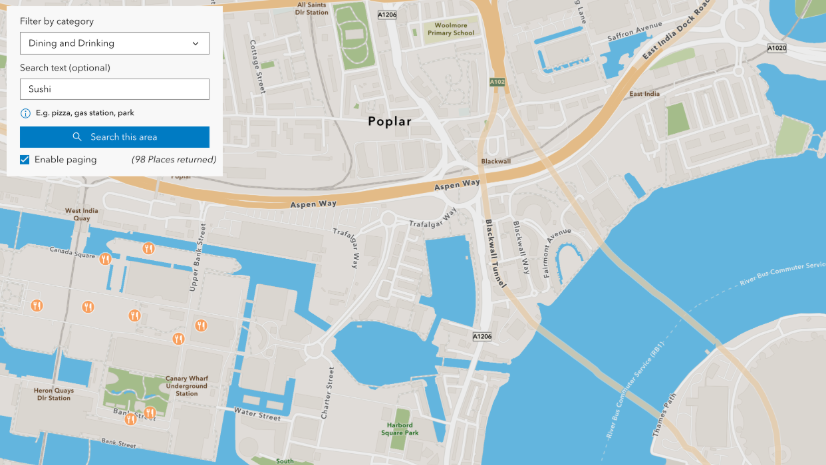This screenshot has width=826, height=465.
Task: Click the info icon beside the search examples
Action: (25, 113)
